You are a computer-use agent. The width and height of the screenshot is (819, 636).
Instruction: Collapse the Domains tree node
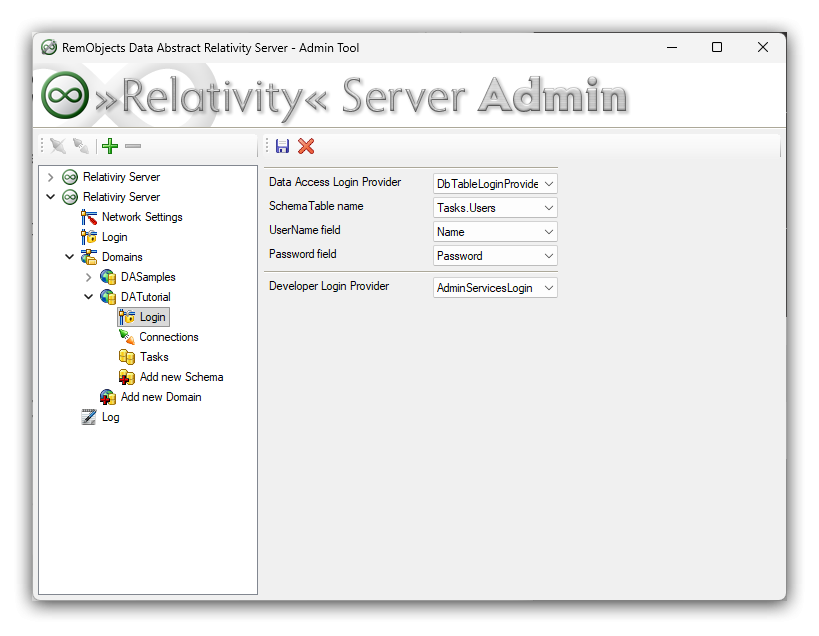tap(69, 257)
